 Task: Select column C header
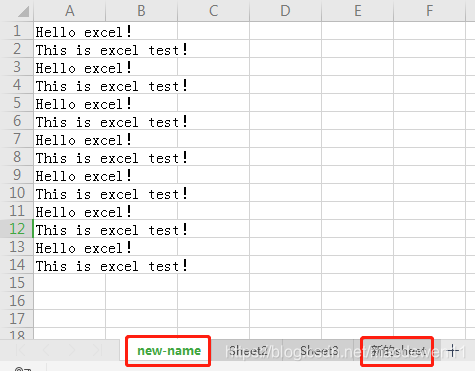tap(214, 11)
